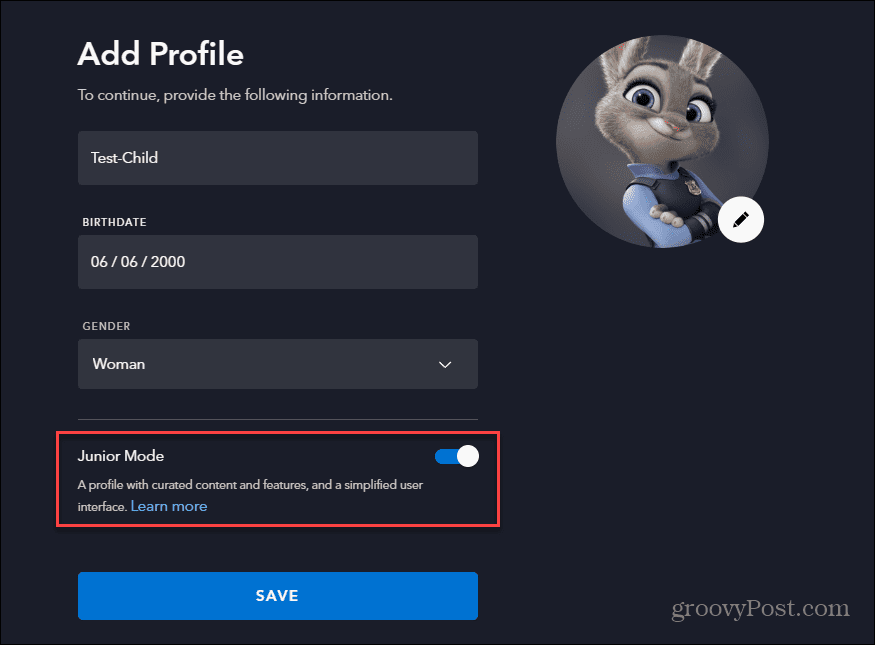Click the pencil edit icon on the avatar
The image size is (875, 645).
[x=741, y=219]
